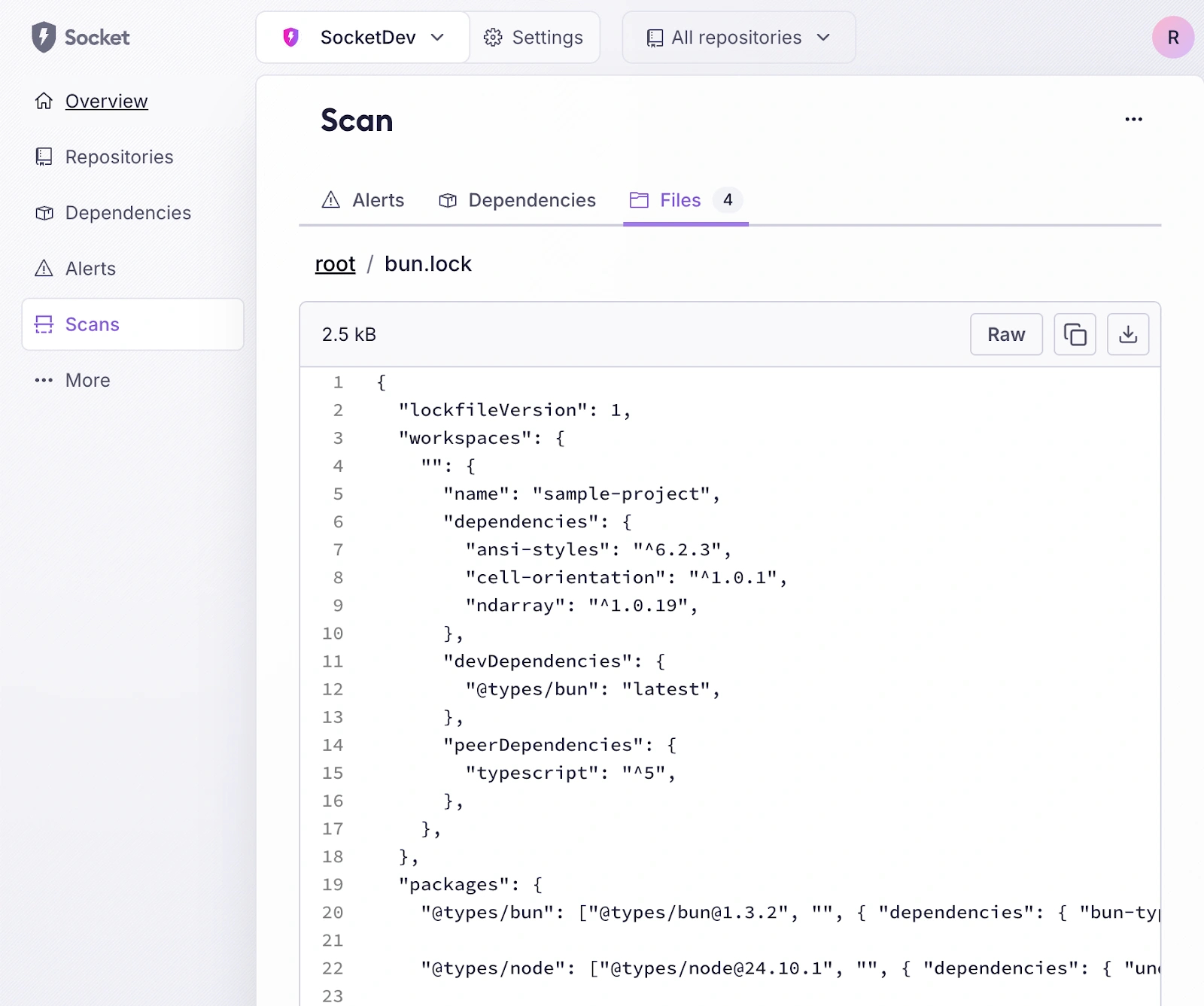
Task: Click the user avatar labeled R
Action: (x=1172, y=38)
